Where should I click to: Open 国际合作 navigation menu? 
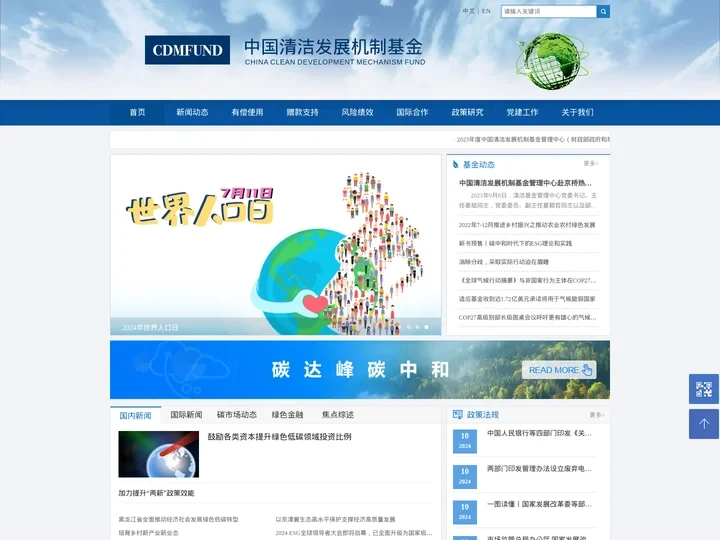click(x=412, y=112)
